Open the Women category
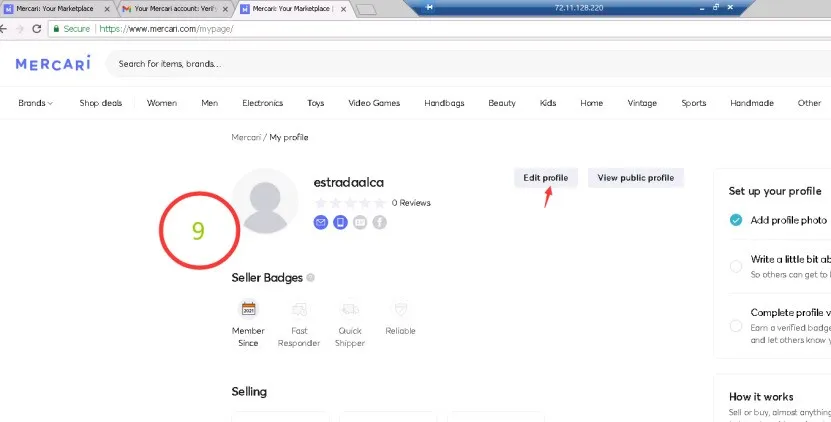The height and width of the screenshot is (422, 831). pyautogui.click(x=162, y=103)
